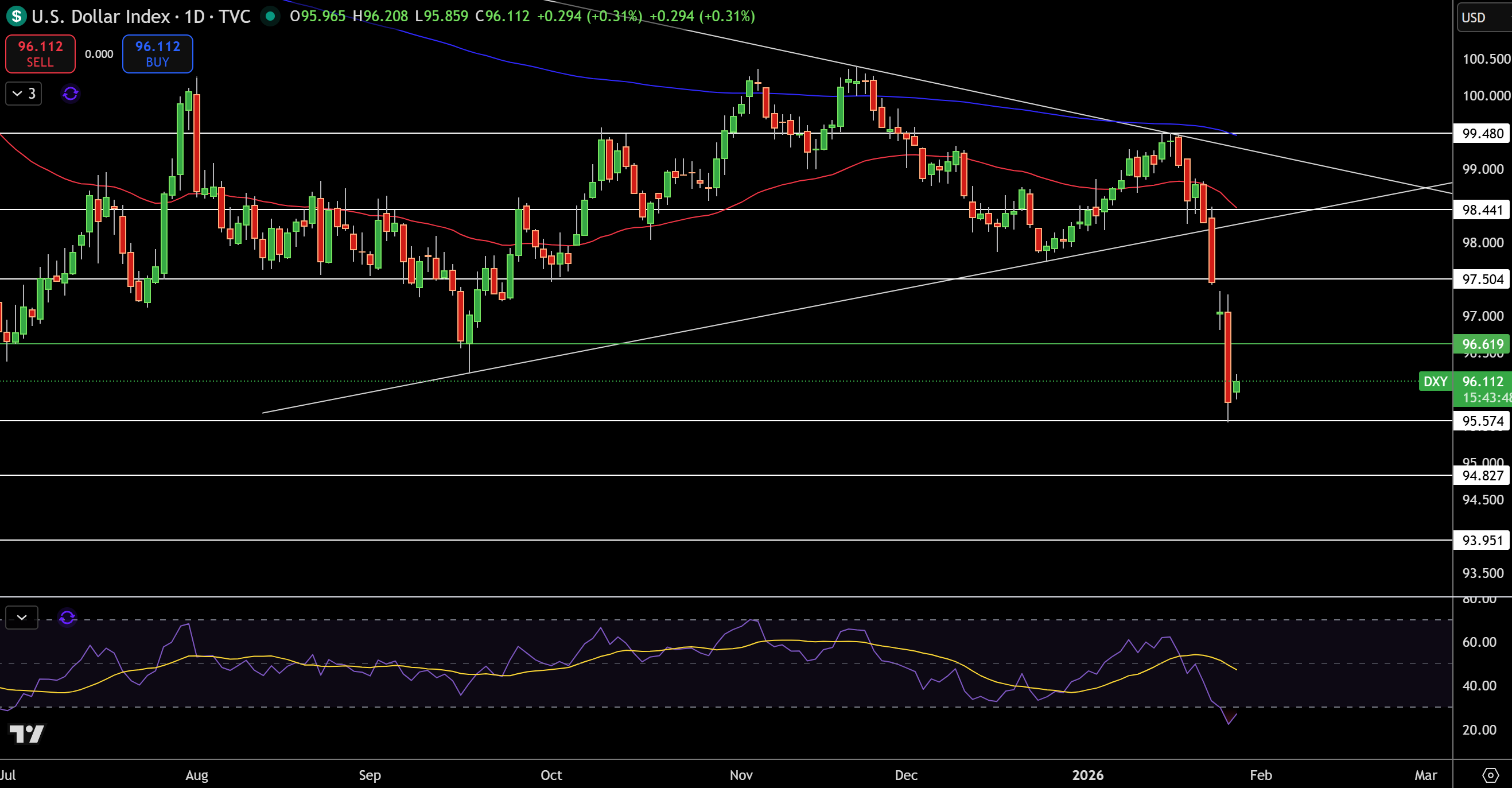Click the green 96.619 price level label

[1482, 344]
